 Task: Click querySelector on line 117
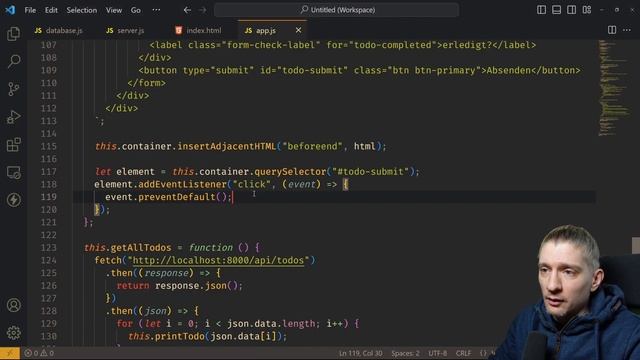(290, 171)
